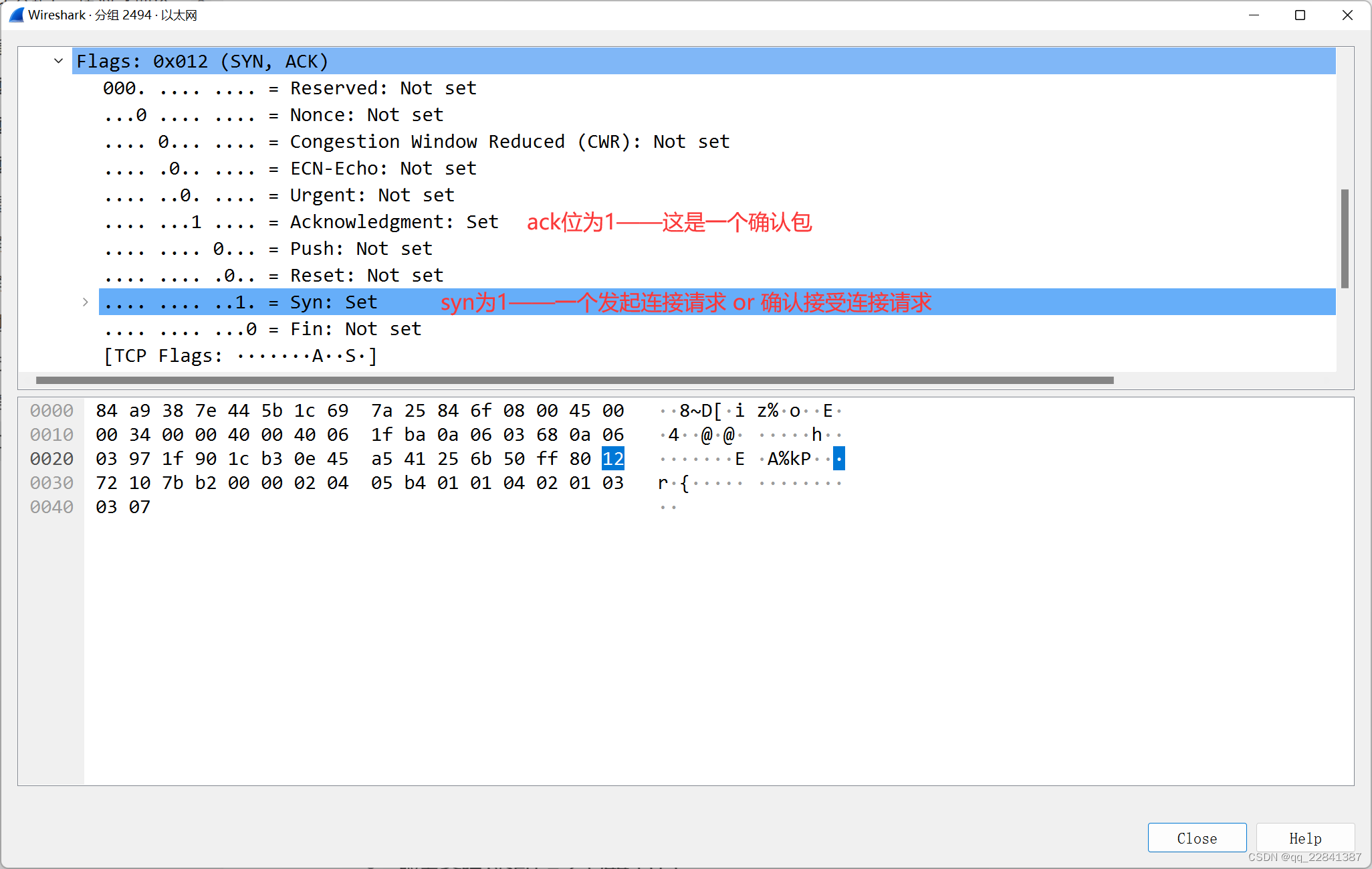The height and width of the screenshot is (869, 1372).
Task: Select the ECN-Echo: Not set row
Action: click(717, 168)
